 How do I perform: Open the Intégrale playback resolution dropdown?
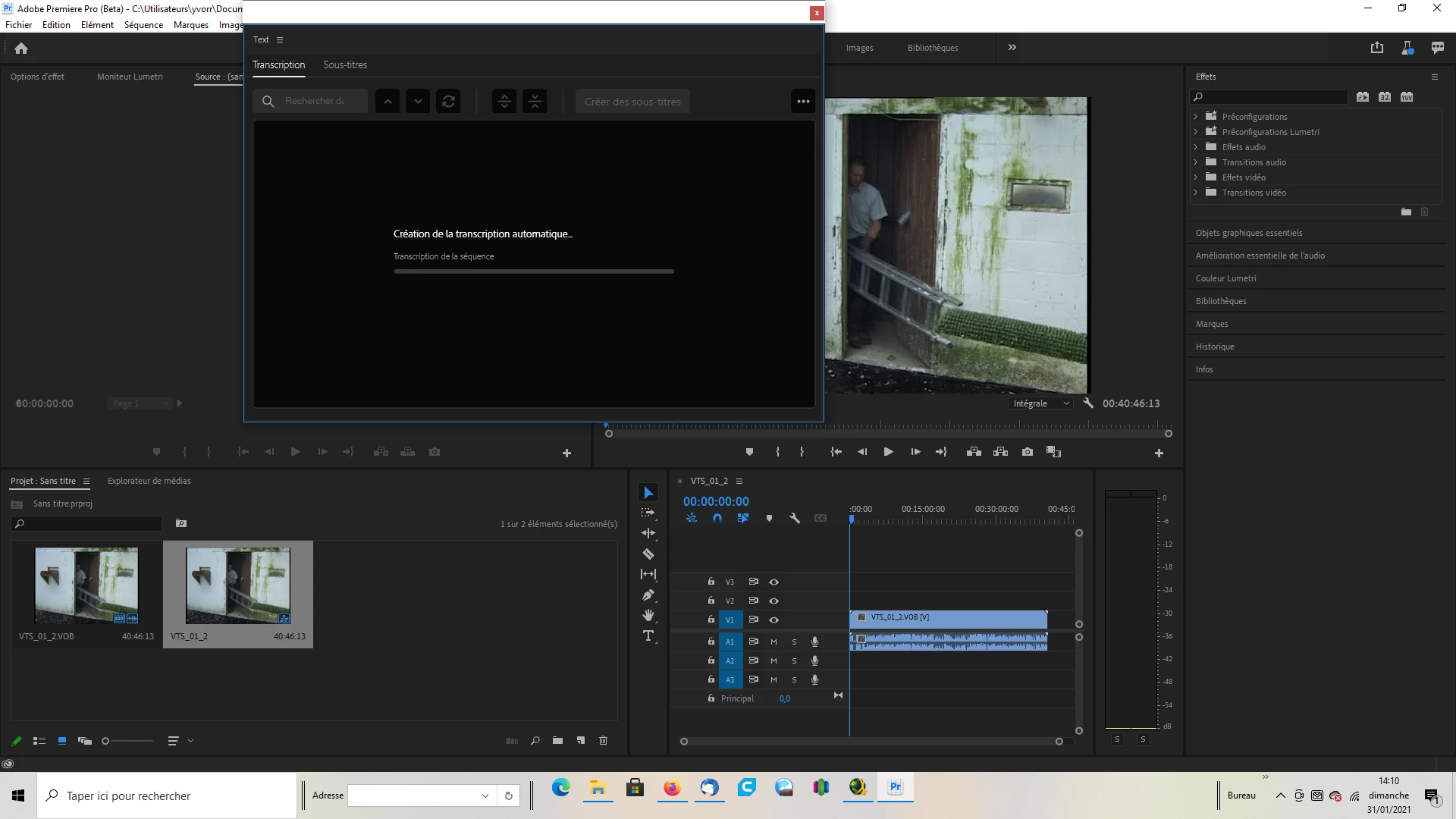pos(1041,403)
